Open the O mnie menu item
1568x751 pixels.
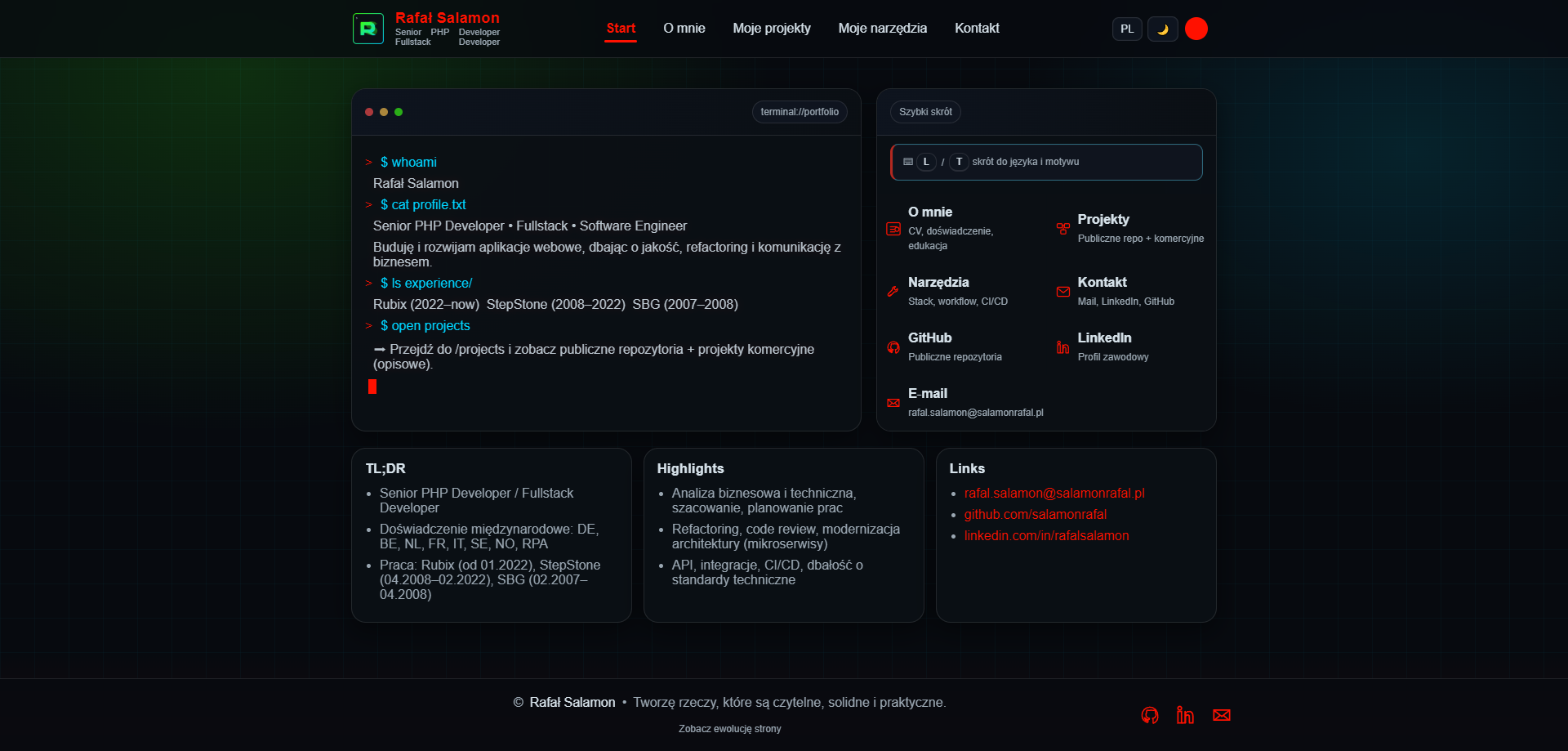(x=684, y=29)
